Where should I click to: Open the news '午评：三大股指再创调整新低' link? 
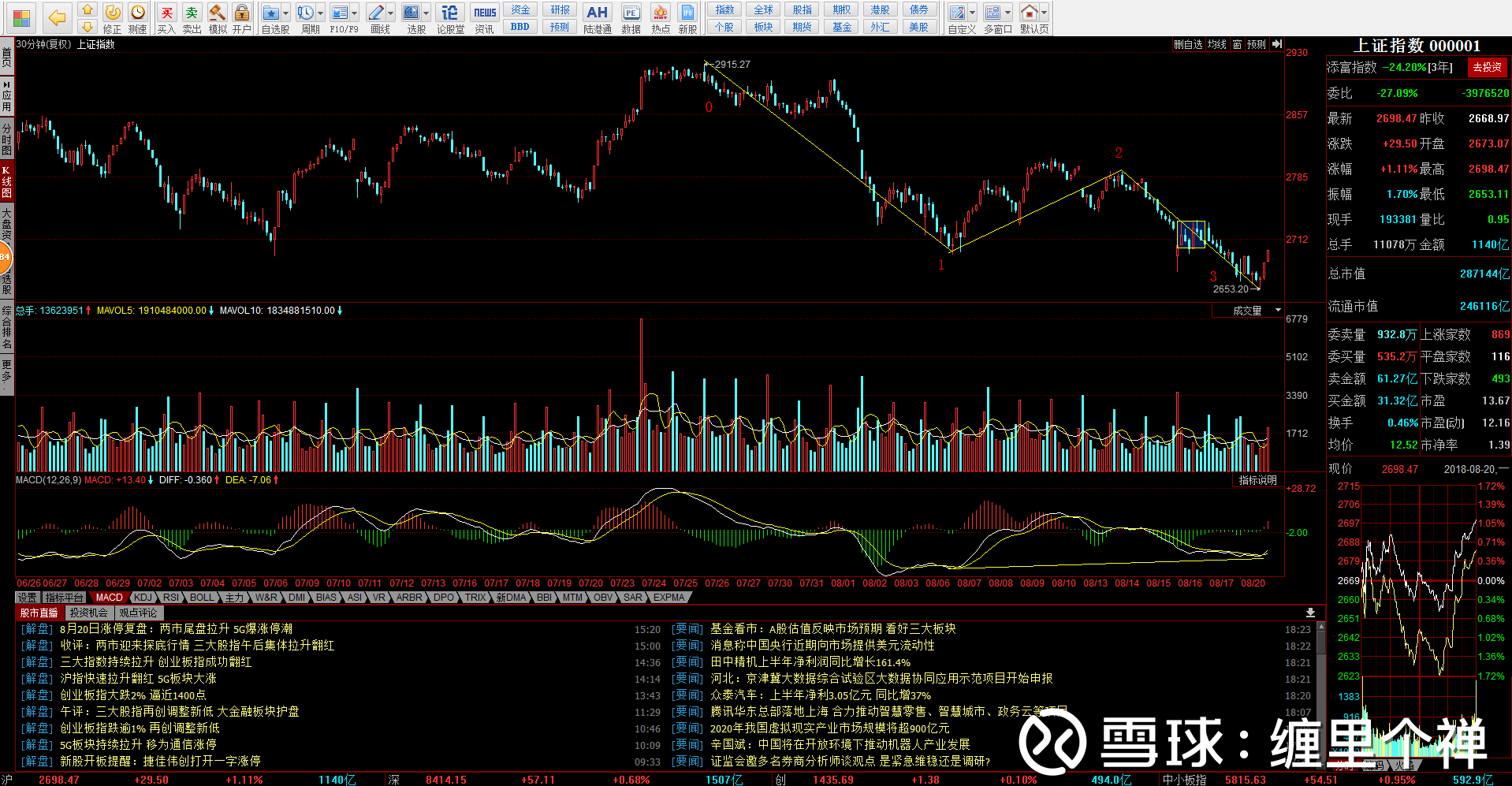pyautogui.click(x=180, y=711)
